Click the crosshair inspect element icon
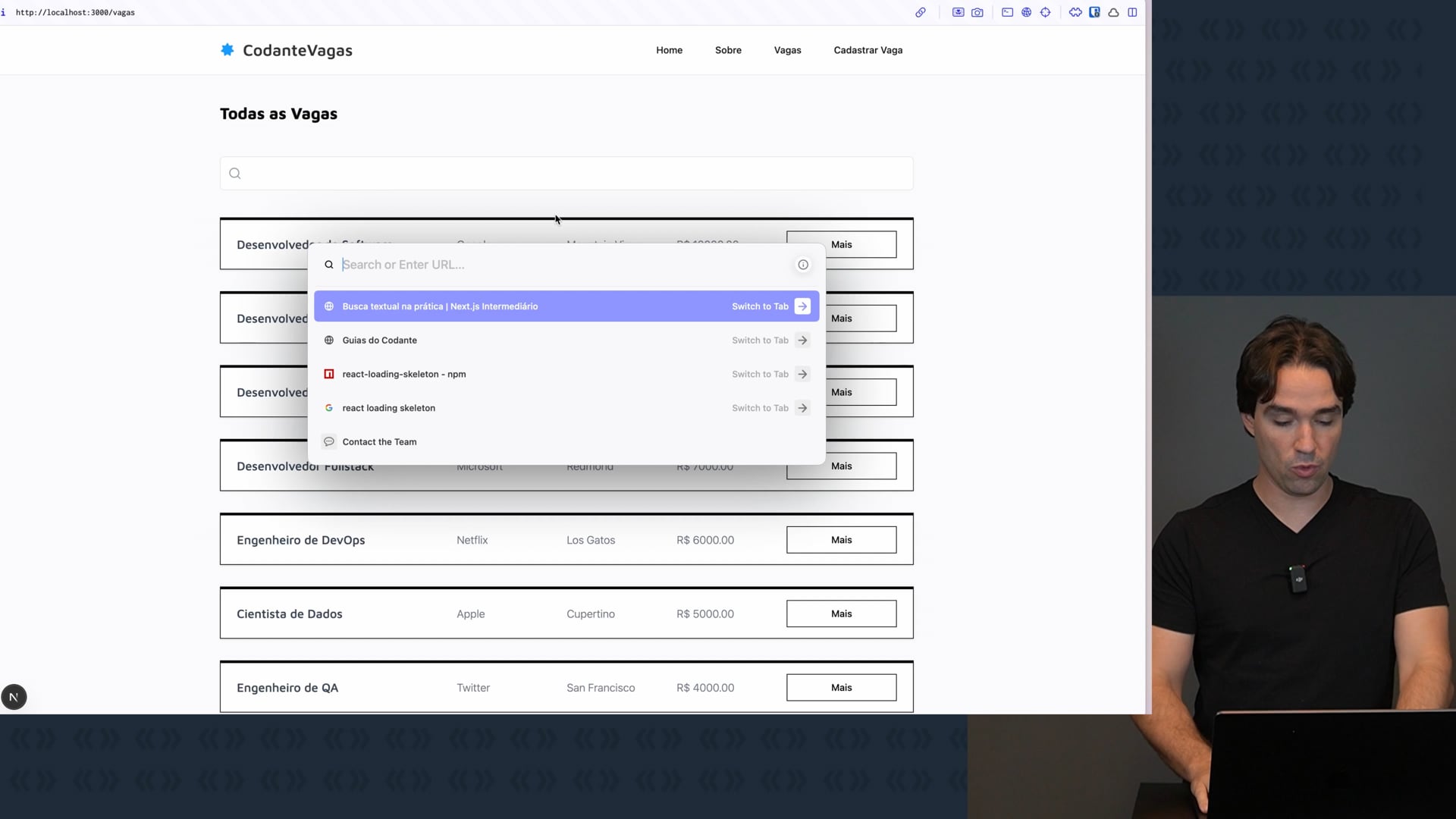1456x819 pixels. point(1045,12)
